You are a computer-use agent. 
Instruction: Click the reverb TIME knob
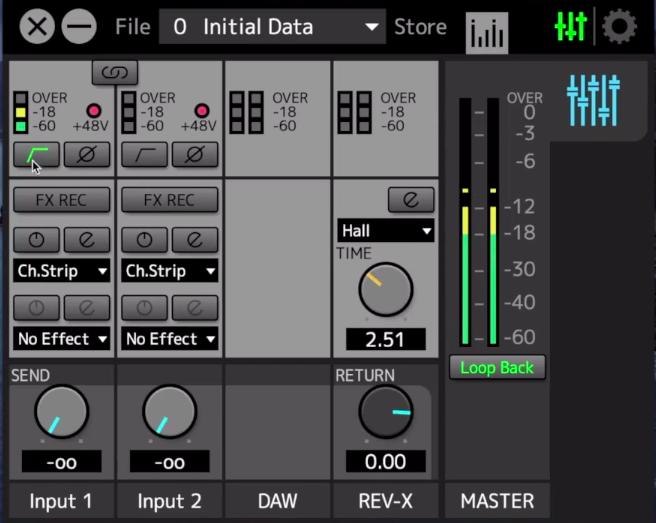click(385, 290)
